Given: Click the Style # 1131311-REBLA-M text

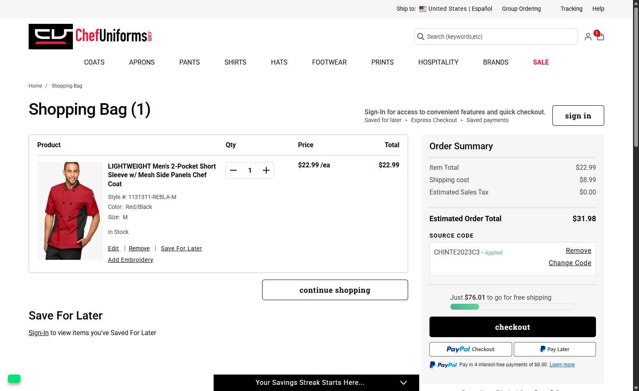Looking at the screenshot, I should tap(142, 197).
